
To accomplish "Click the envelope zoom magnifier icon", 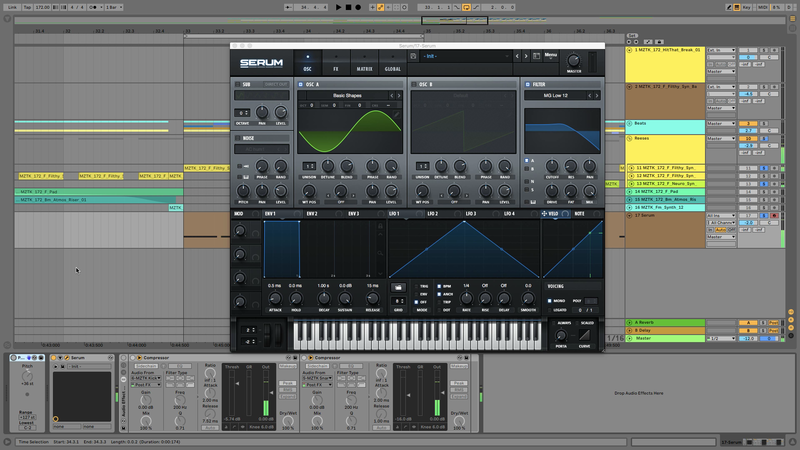I will [380, 253].
